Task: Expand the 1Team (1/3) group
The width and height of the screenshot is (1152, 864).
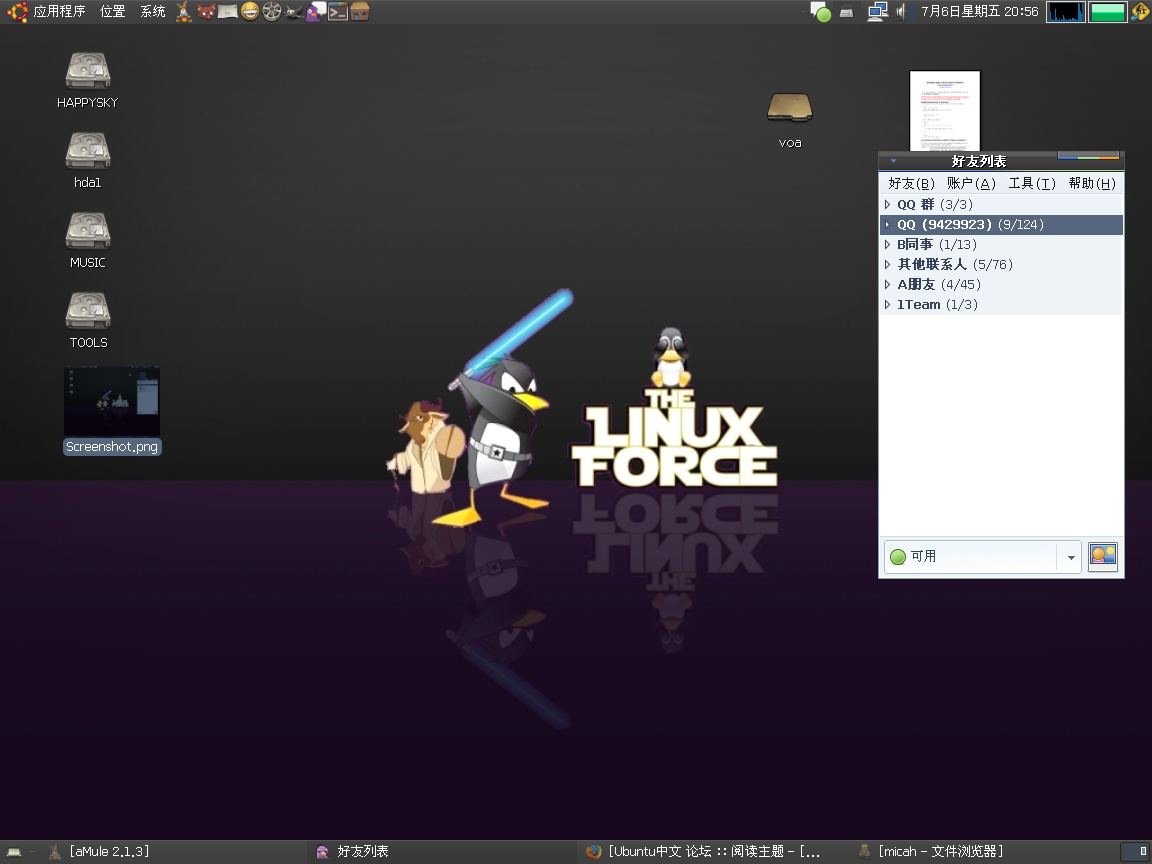Action: click(x=888, y=304)
